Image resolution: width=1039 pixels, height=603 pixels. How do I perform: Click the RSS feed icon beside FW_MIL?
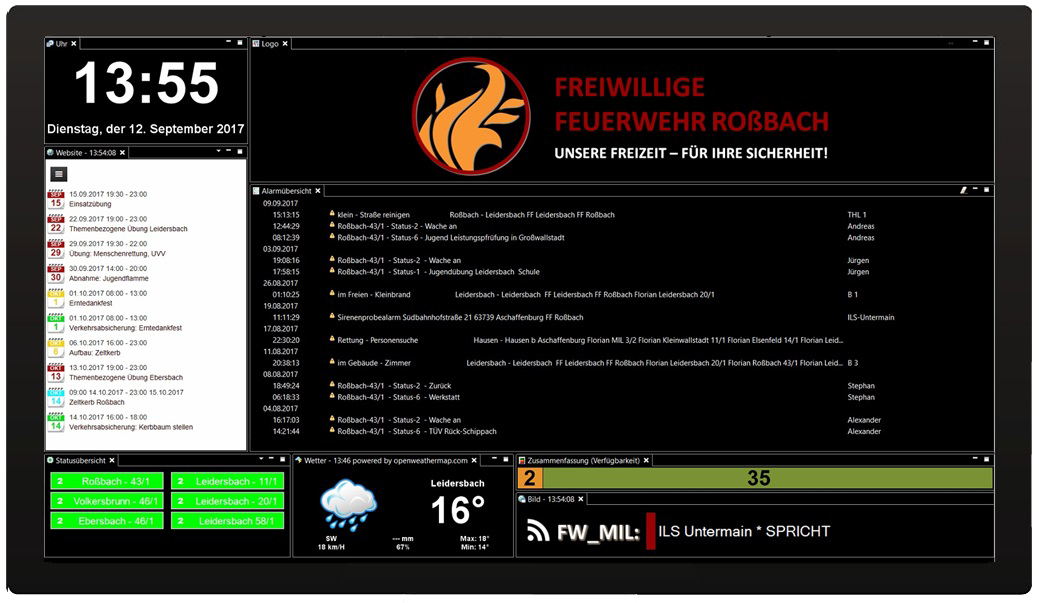click(538, 531)
